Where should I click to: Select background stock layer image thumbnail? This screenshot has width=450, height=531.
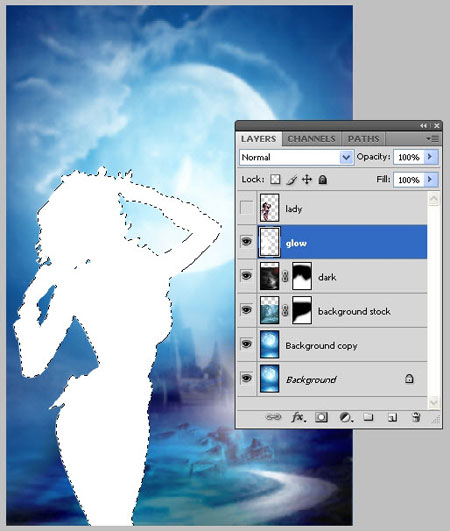[x=270, y=310]
